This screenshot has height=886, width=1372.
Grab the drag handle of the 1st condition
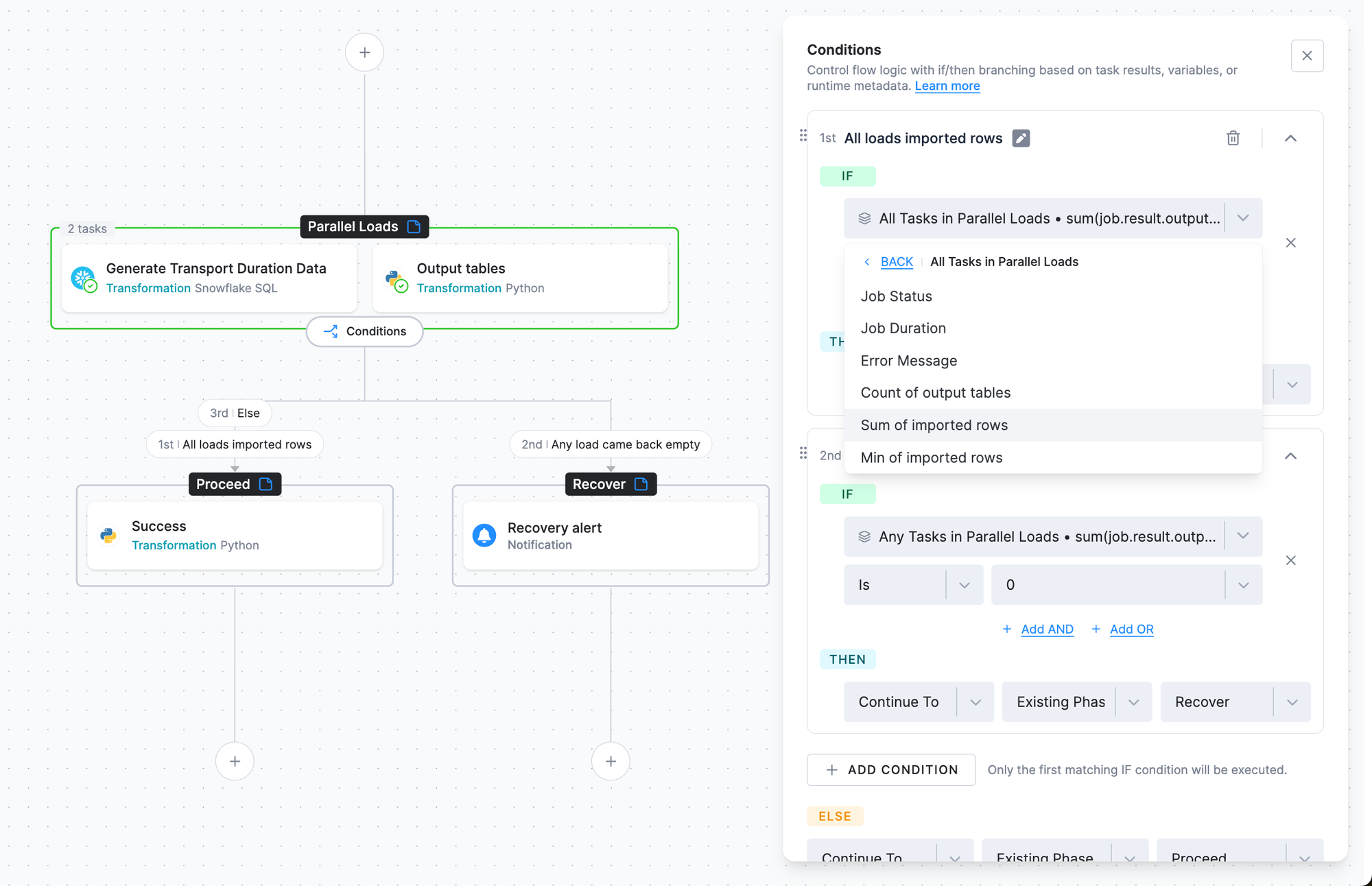(x=803, y=136)
